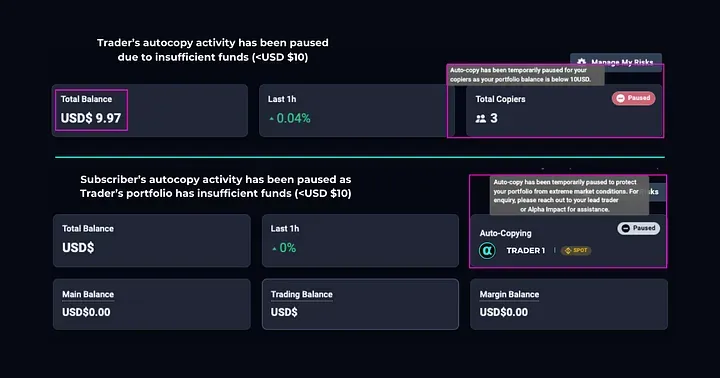
Task: Click the Alpha Impact trader logo icon
Action: pyautogui.click(x=487, y=251)
